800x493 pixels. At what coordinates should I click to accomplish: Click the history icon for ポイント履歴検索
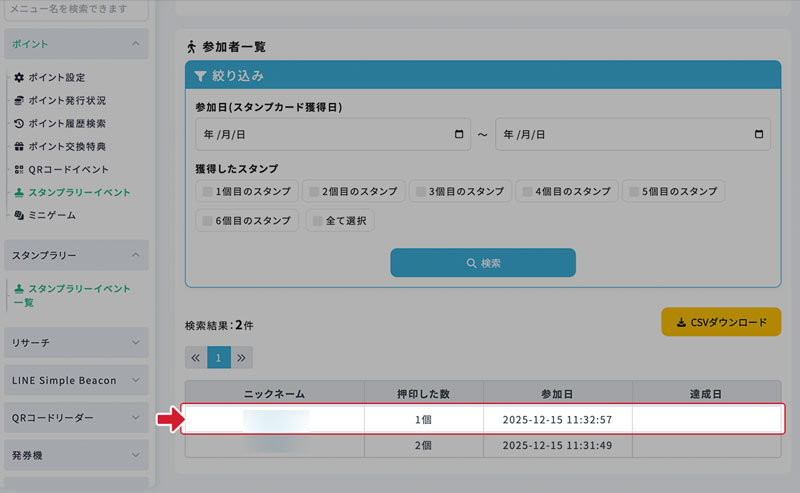[x=19, y=124]
